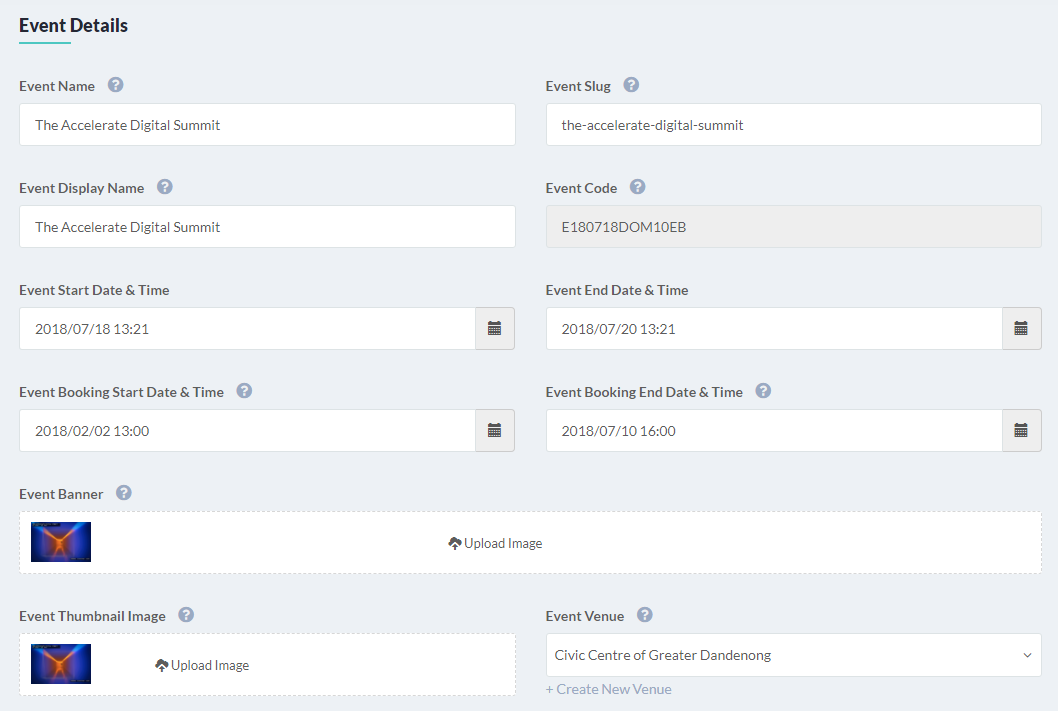Open calendar for Booking Start Date
Viewport: 1058px width, 711px height.
pos(495,430)
